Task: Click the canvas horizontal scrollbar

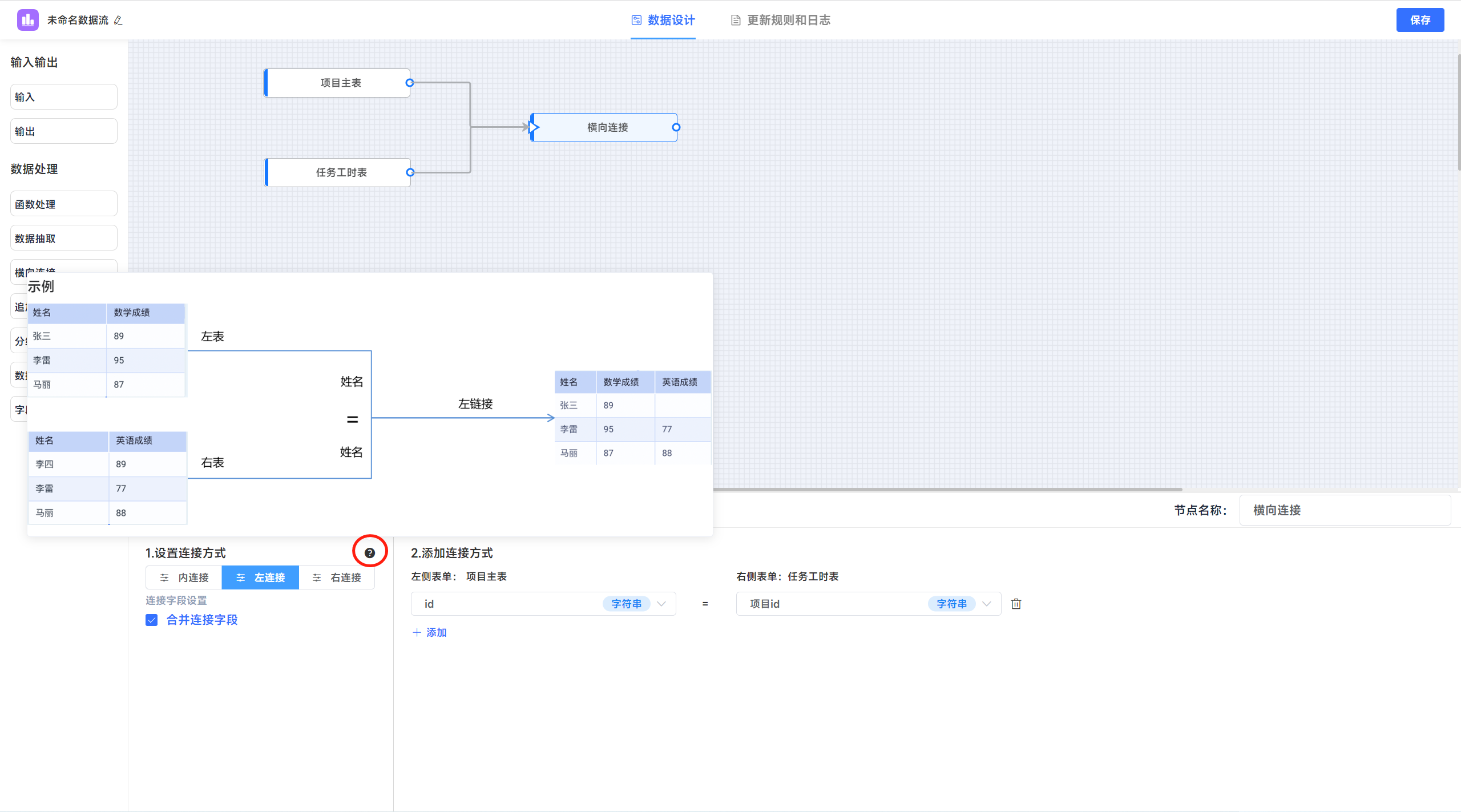Action: (x=947, y=489)
